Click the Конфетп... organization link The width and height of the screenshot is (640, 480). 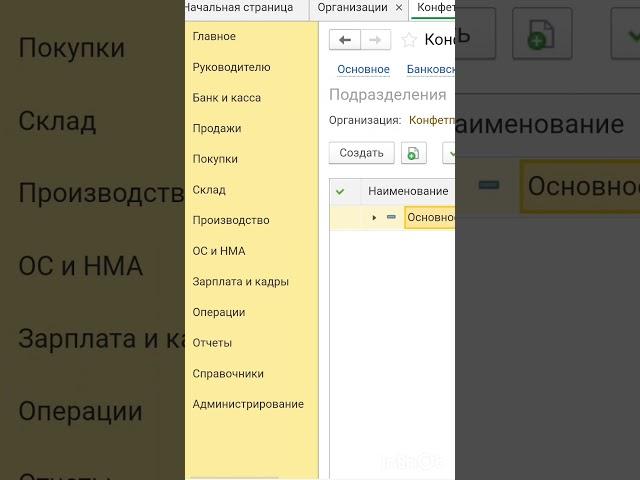(432, 120)
